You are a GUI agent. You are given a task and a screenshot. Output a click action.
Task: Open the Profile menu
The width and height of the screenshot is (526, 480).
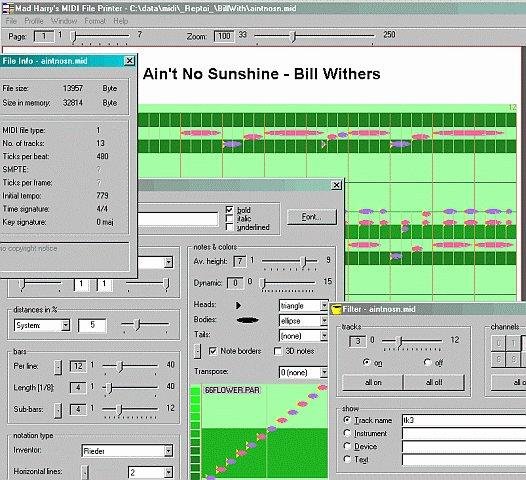pos(34,21)
